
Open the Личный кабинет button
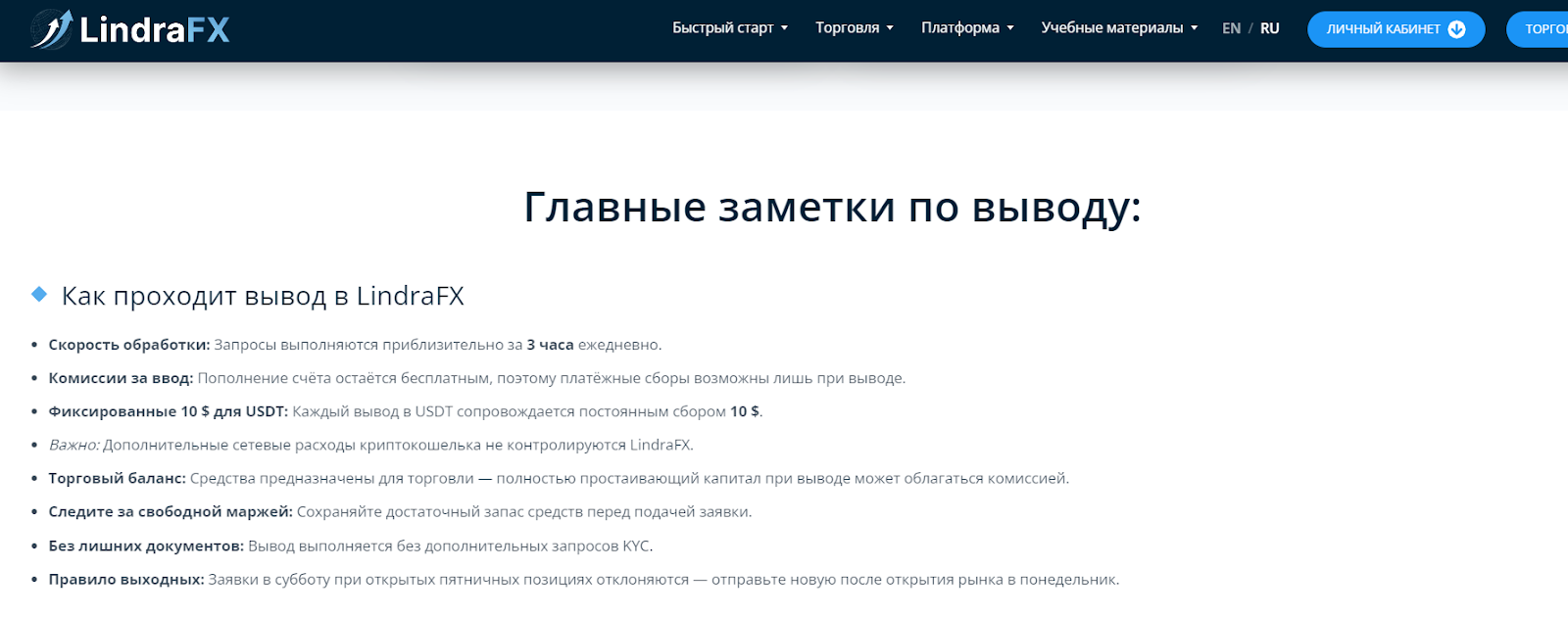(1396, 29)
